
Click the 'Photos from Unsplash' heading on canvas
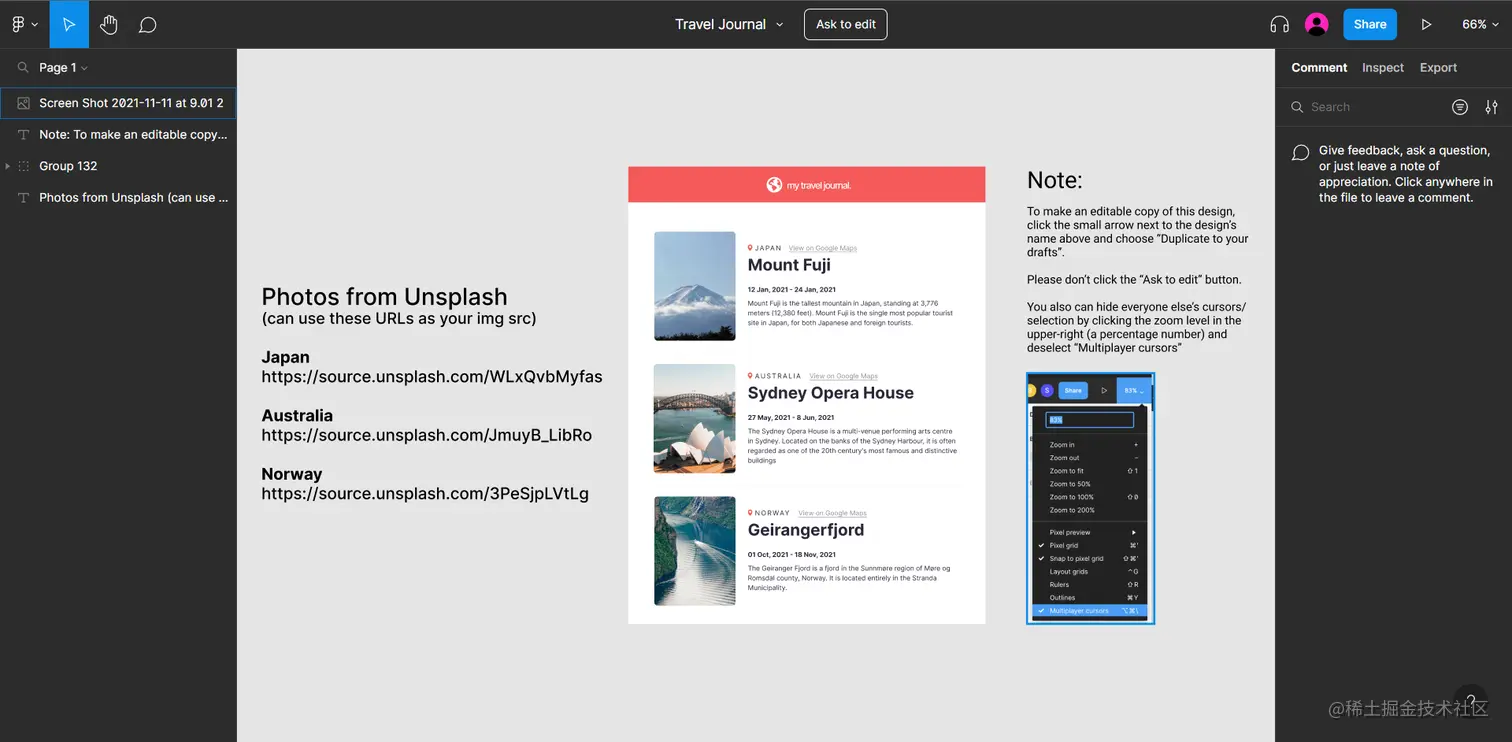[385, 297]
